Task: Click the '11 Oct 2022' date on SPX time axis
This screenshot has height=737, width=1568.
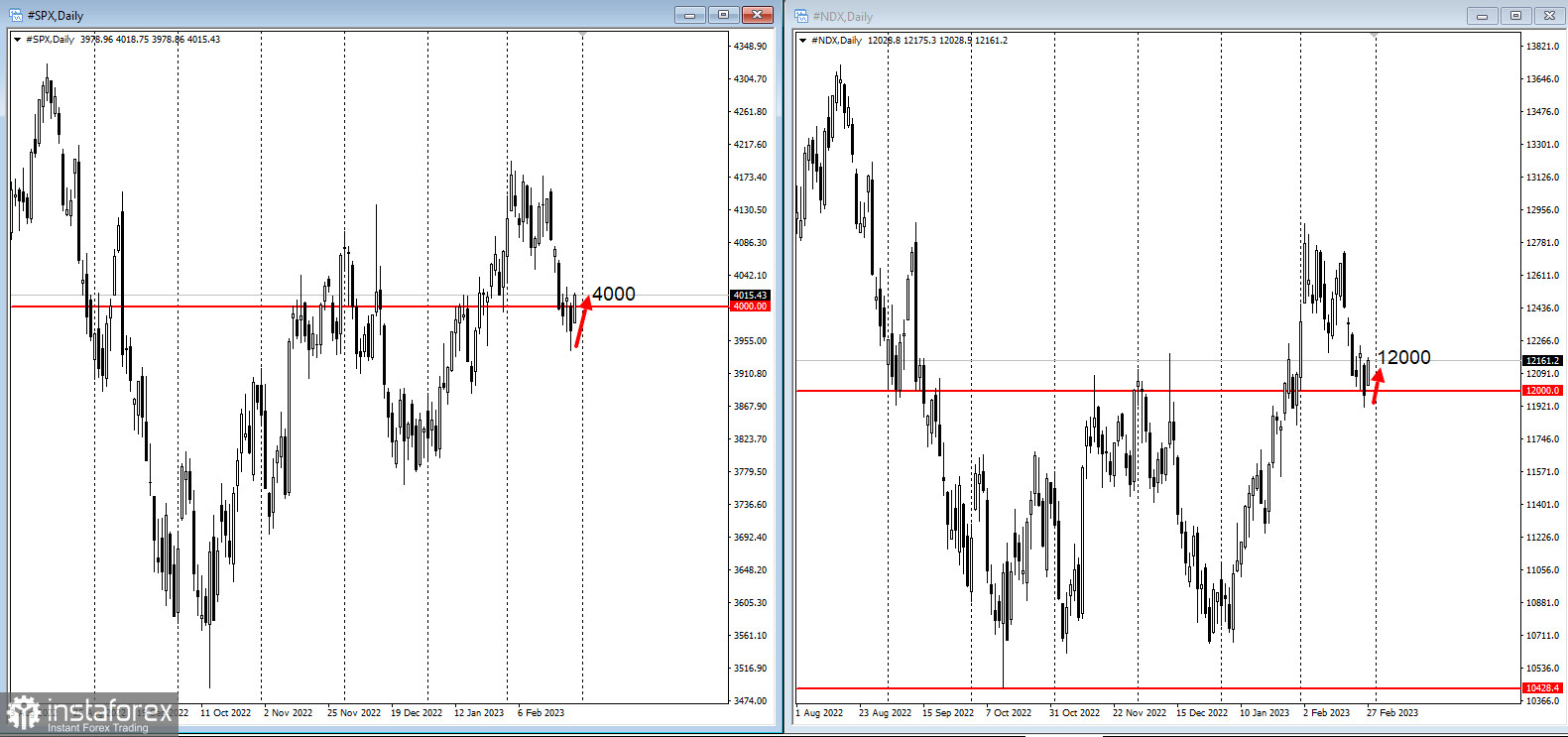Action: click(225, 713)
